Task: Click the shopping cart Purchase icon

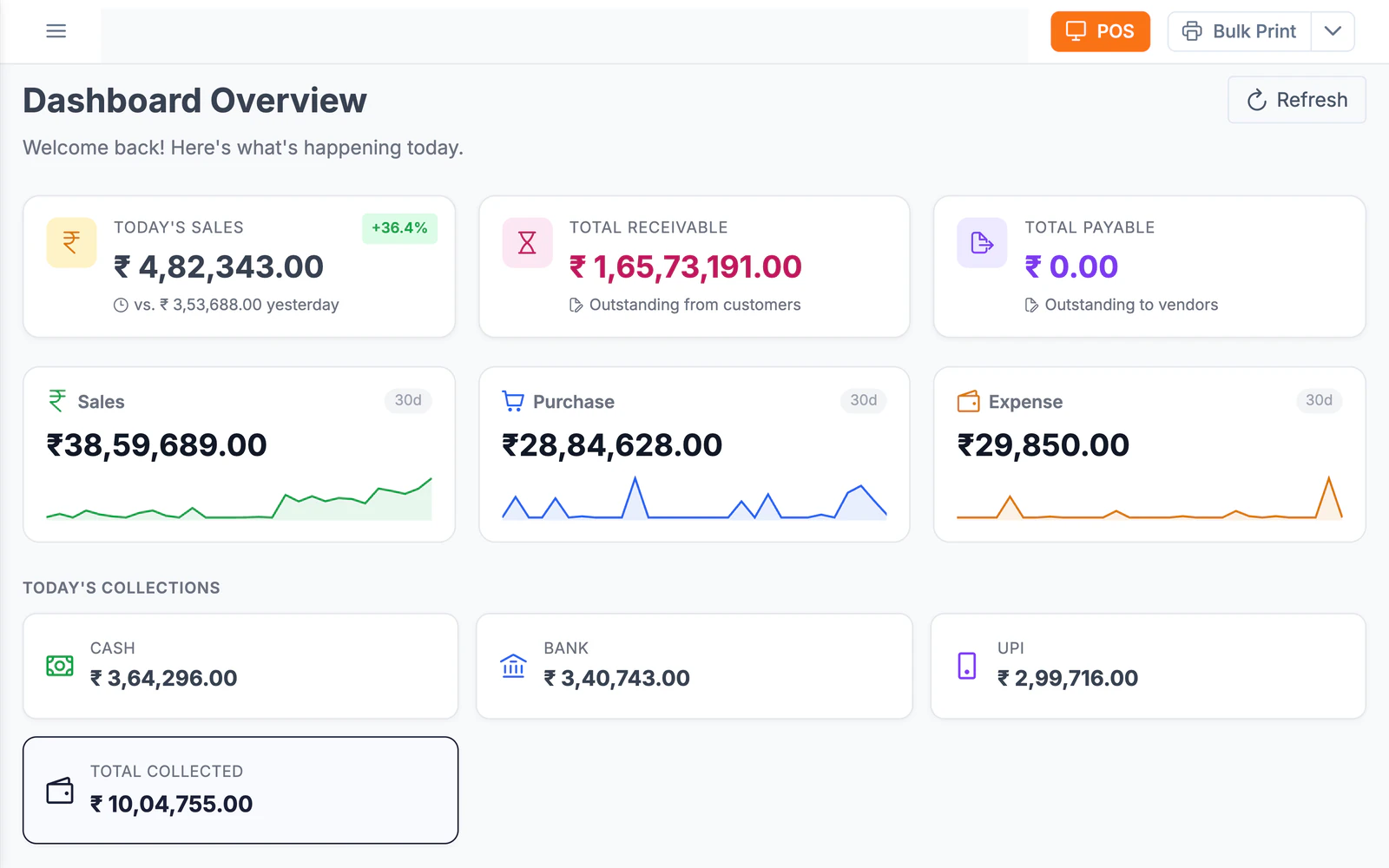Action: (x=513, y=401)
